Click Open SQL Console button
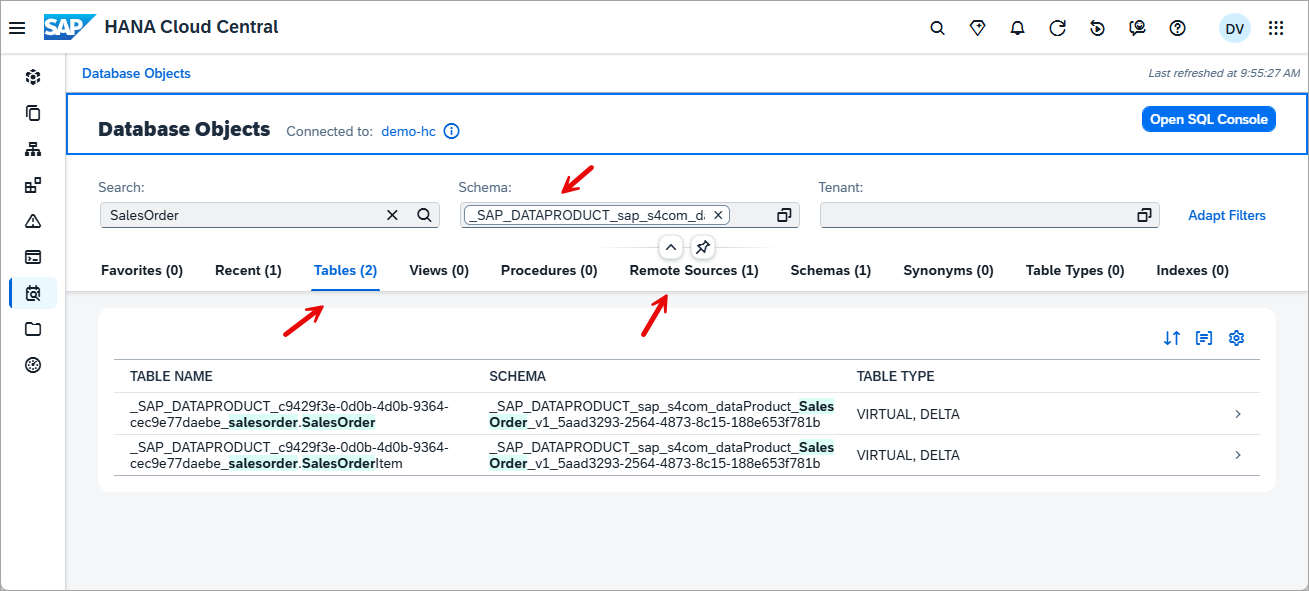Viewport: 1309px width, 591px height. (1208, 119)
